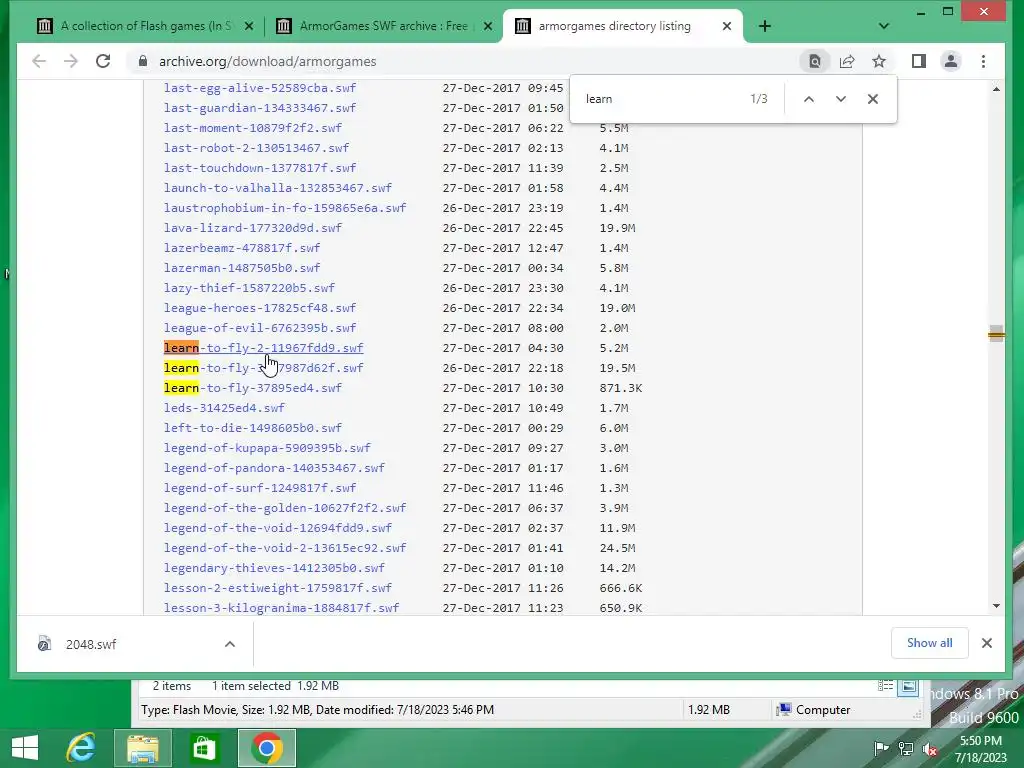Bookmark this page with star icon
The width and height of the screenshot is (1024, 768).
[879, 61]
